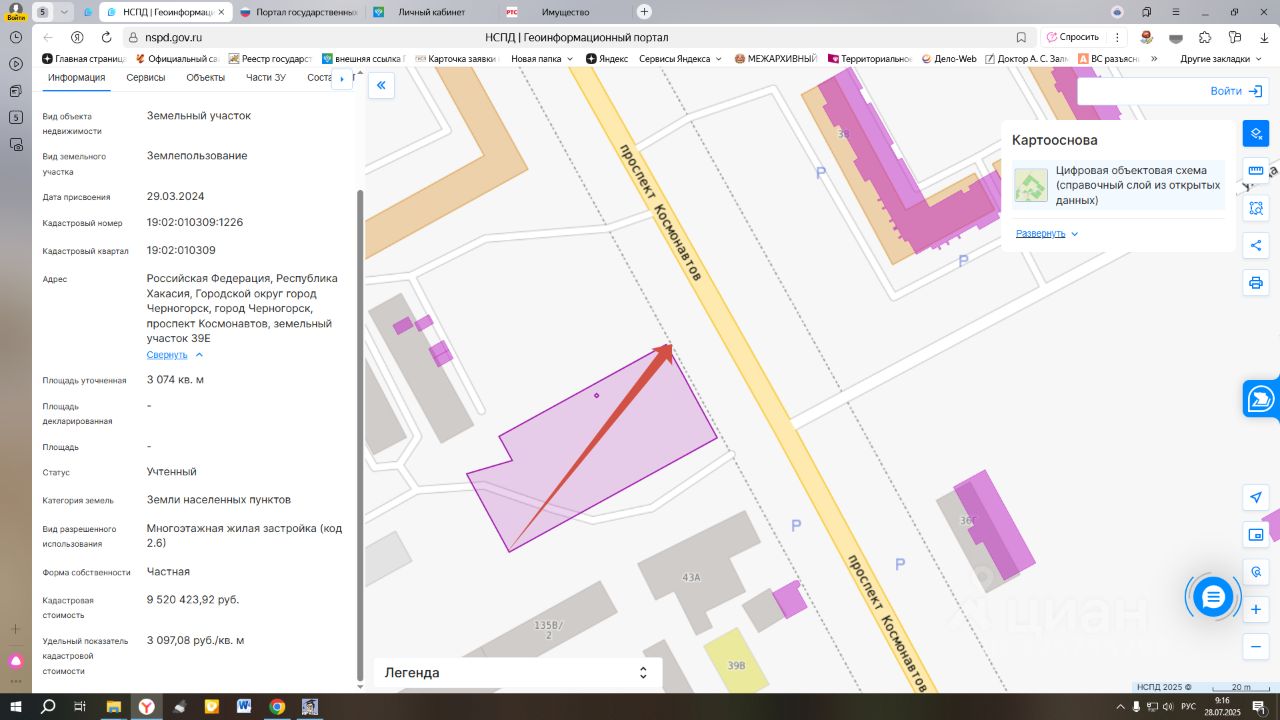The width and height of the screenshot is (1280, 720).
Task: Select the Информация tab
Action: pos(77,78)
